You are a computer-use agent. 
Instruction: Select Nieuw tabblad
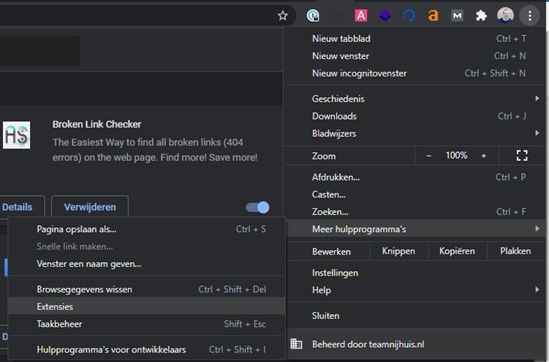(x=416, y=39)
